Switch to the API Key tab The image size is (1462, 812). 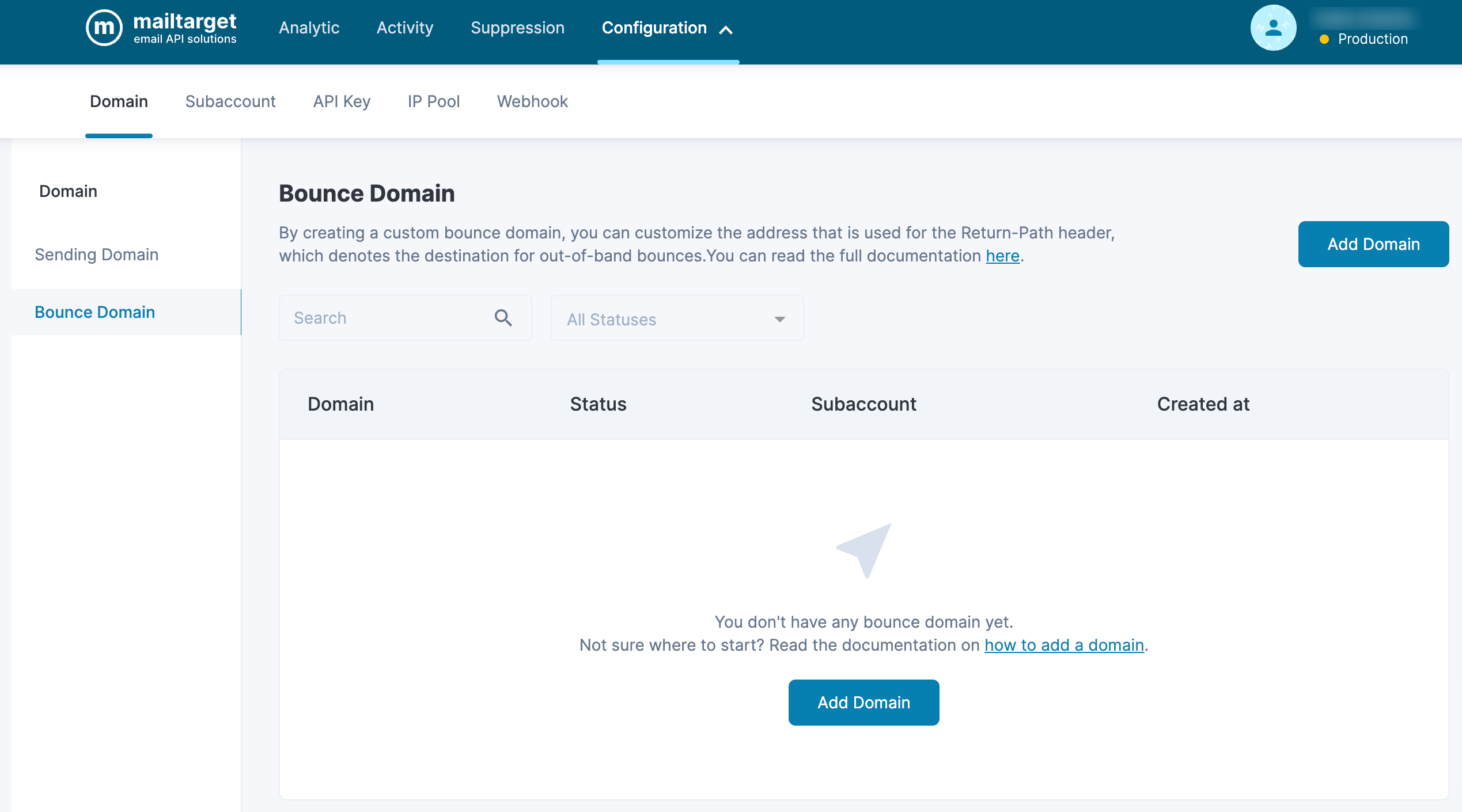pos(342,101)
